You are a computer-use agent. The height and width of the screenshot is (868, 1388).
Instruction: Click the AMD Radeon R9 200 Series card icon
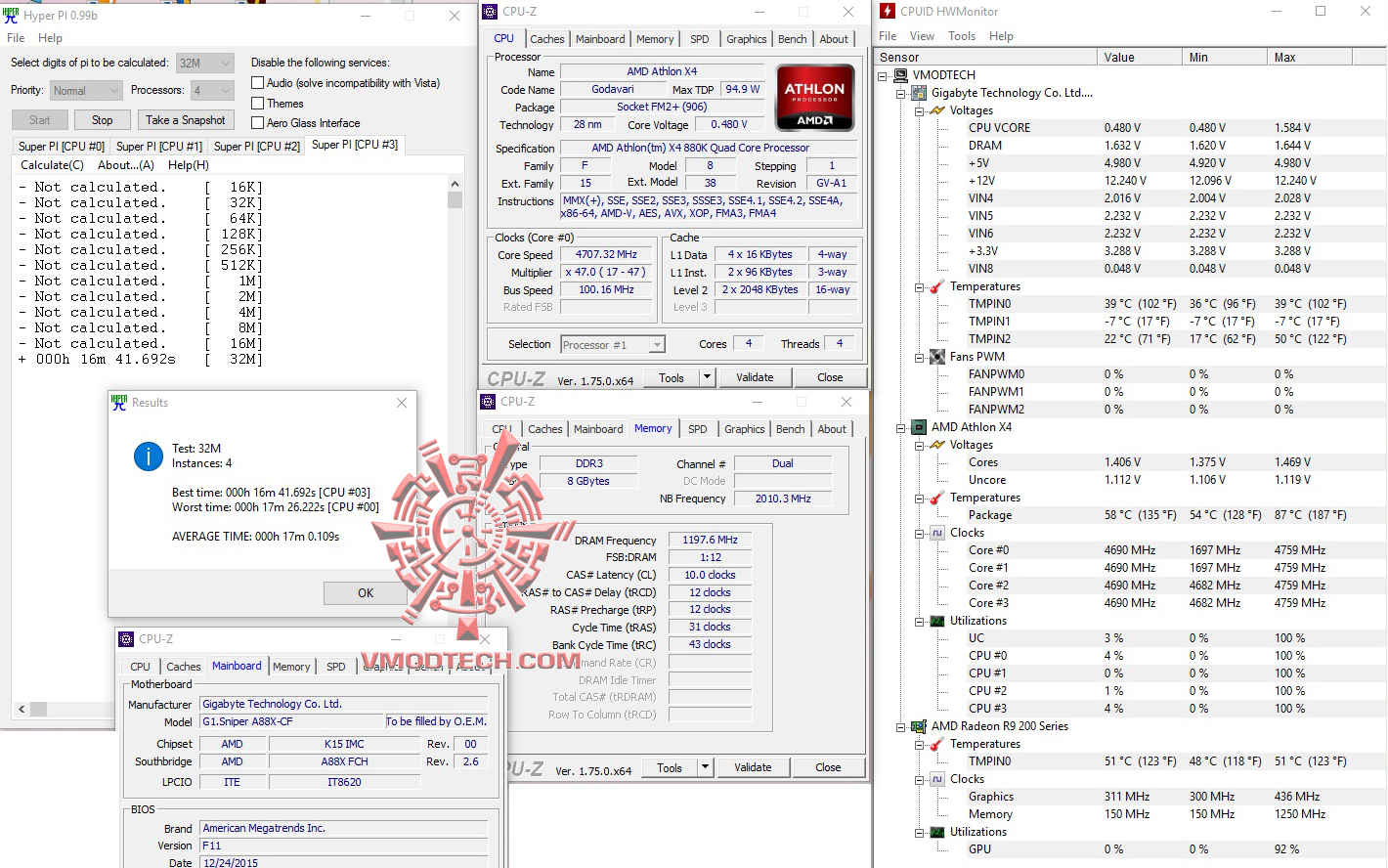point(919,726)
